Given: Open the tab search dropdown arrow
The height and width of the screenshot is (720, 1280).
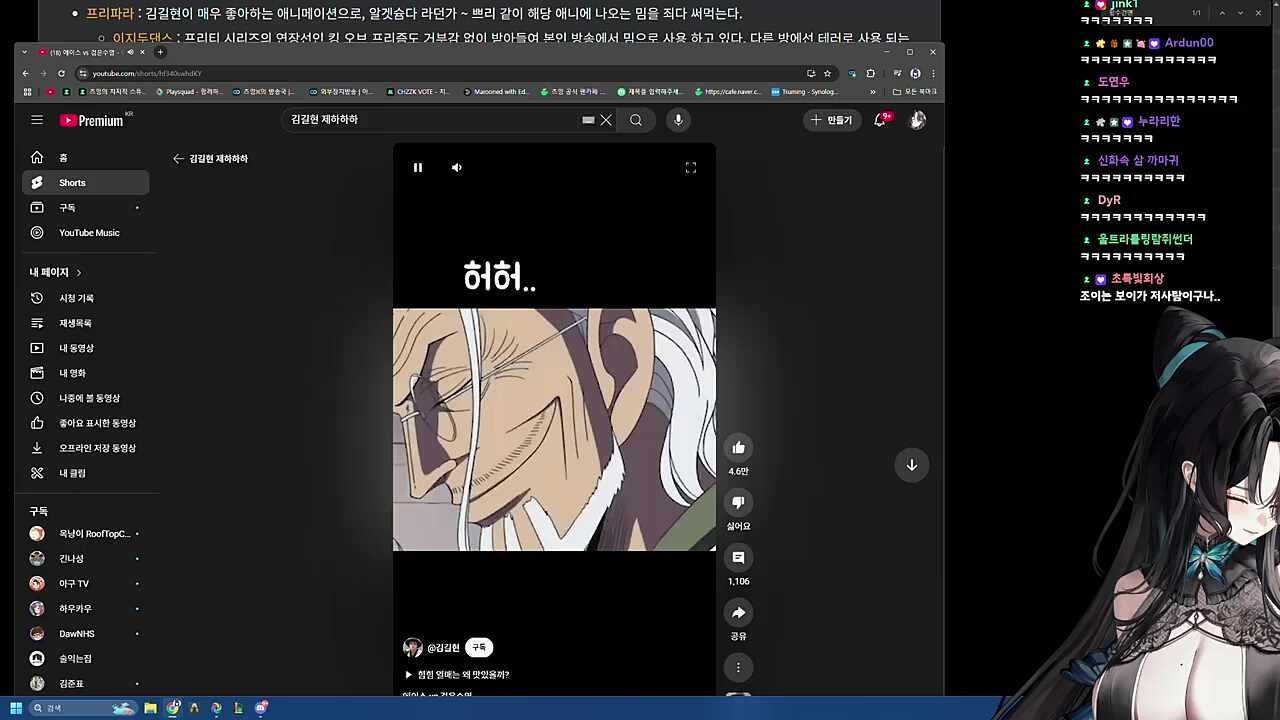Looking at the screenshot, I should tap(24, 52).
